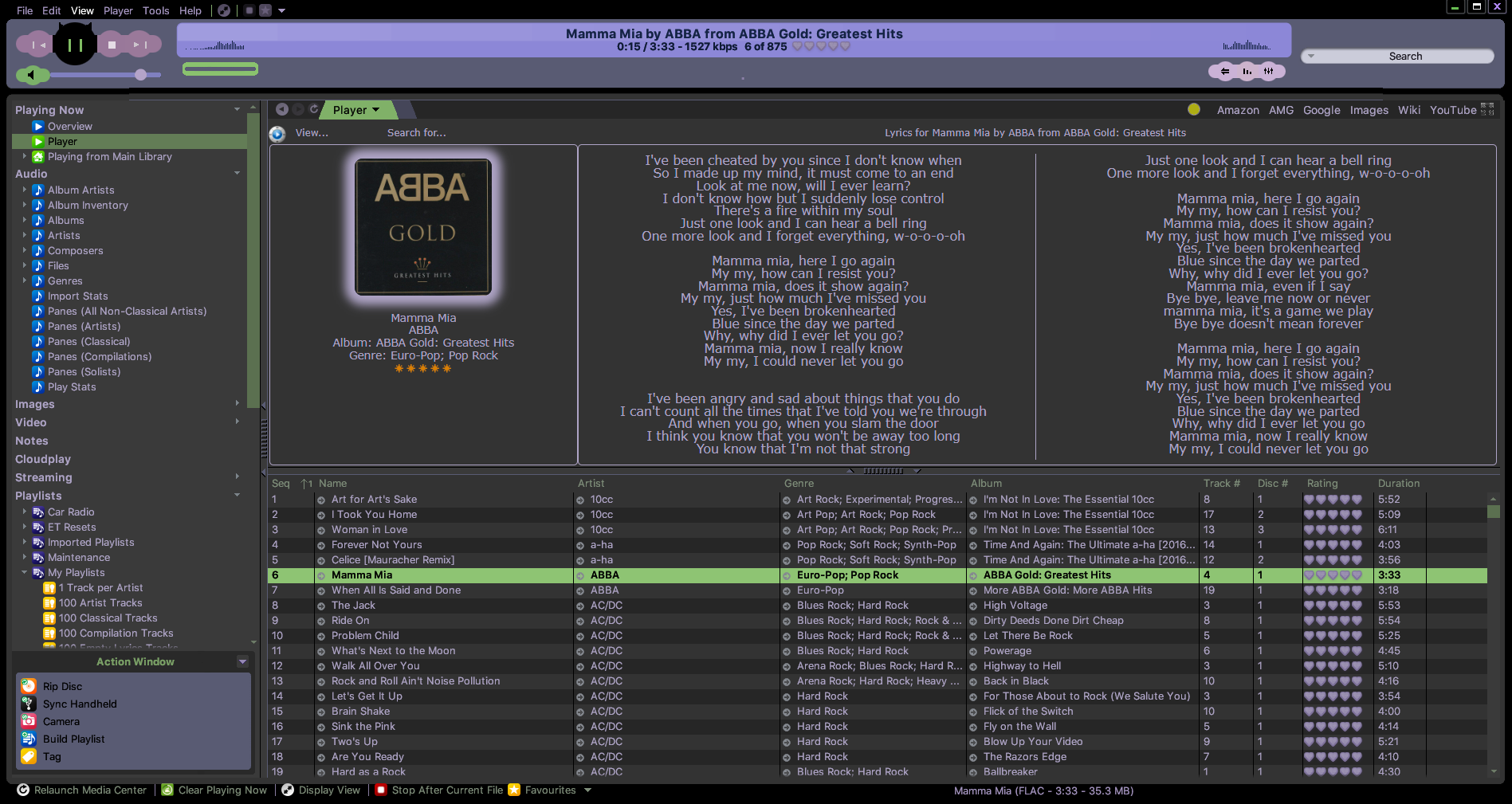Click the star Favourites icon in the menu bar toolbar
This screenshot has width=1512, height=804.
point(265,10)
